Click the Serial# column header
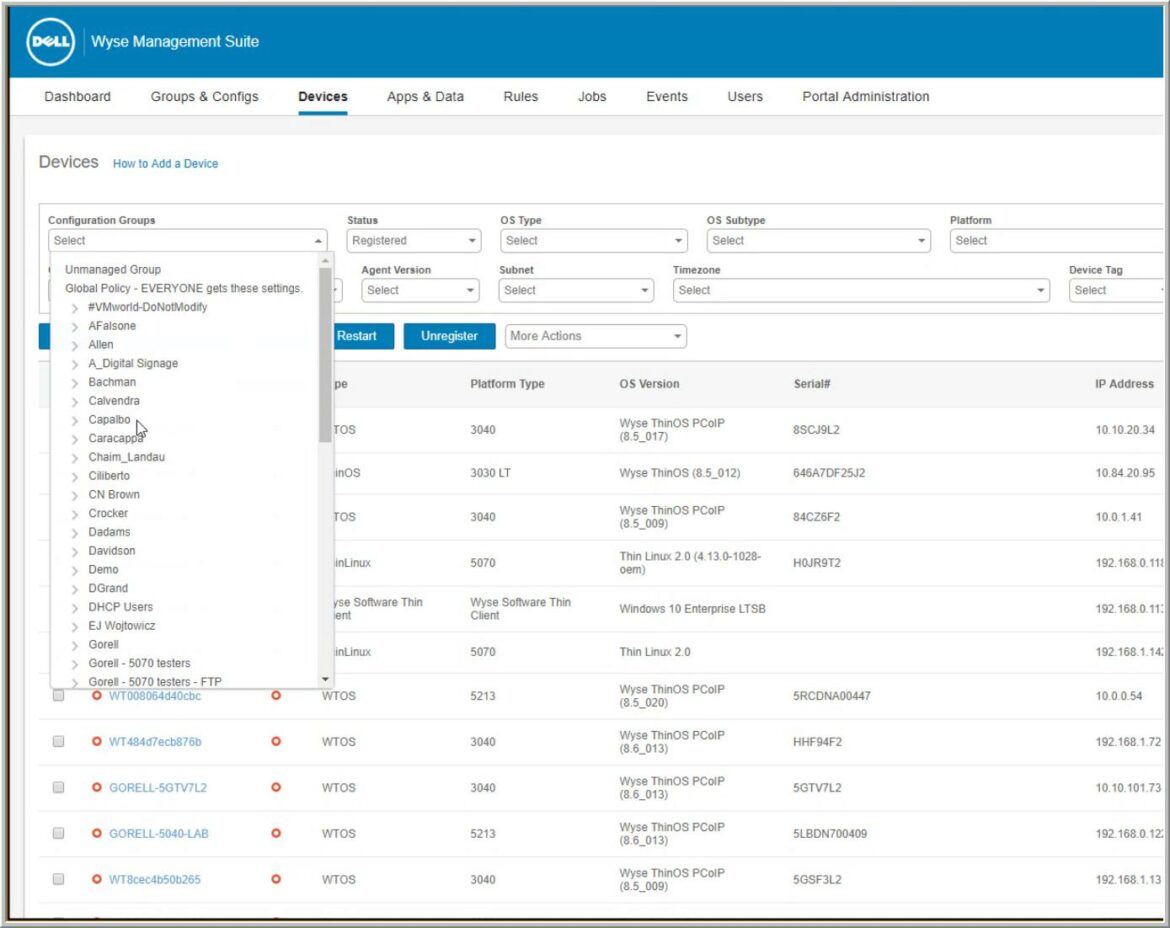The height and width of the screenshot is (928, 1170). coord(812,383)
